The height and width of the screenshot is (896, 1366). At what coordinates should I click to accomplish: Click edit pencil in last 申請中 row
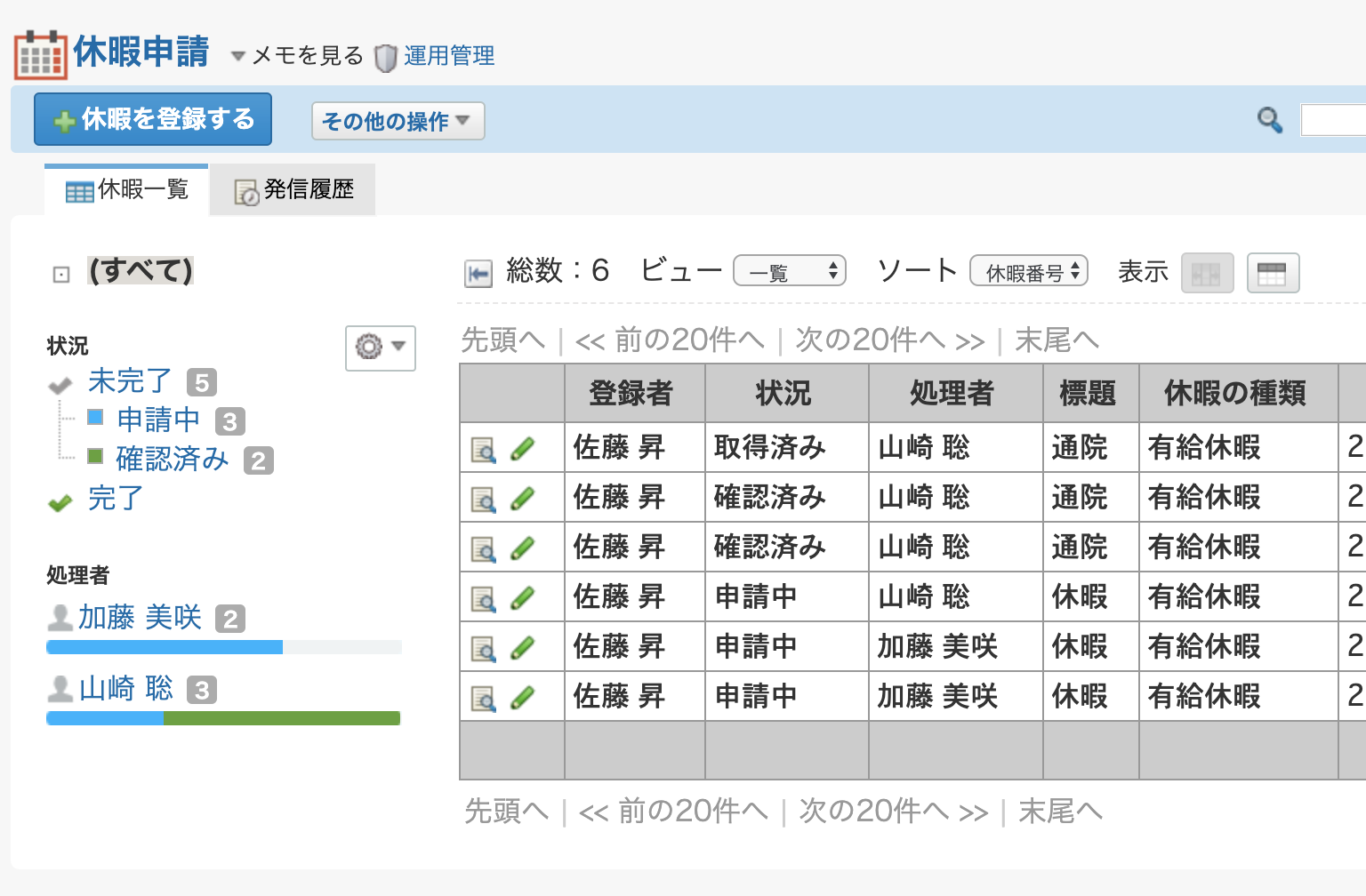(x=523, y=698)
